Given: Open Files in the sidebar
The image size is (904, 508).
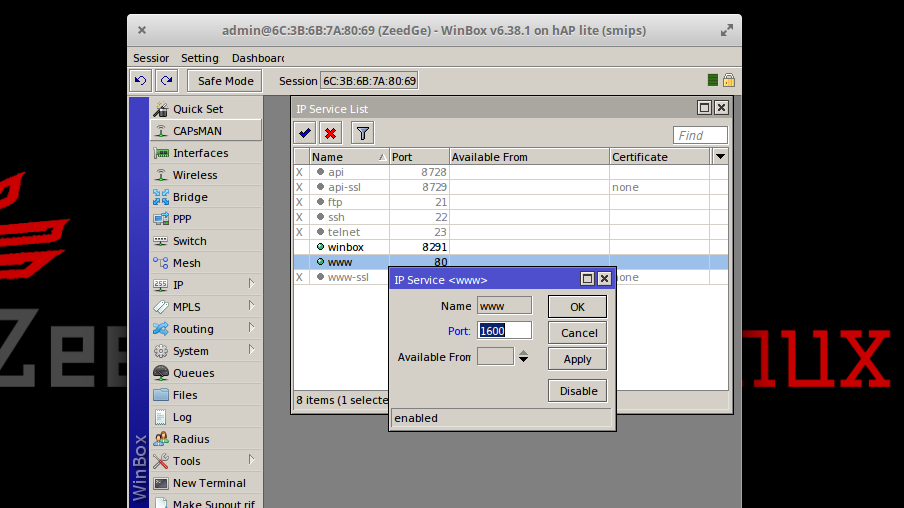Looking at the screenshot, I should pos(206,395).
